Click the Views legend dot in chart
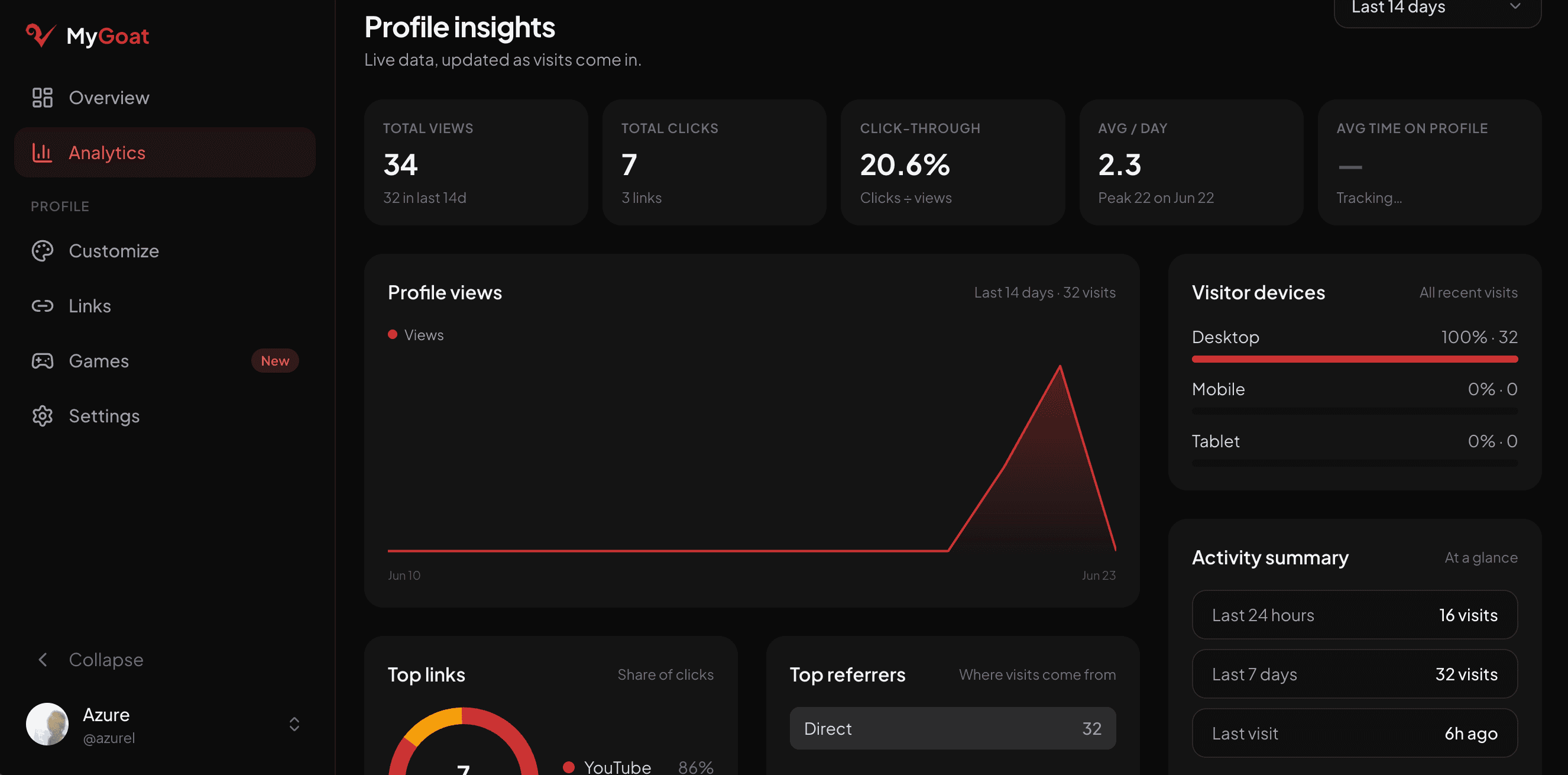 pyautogui.click(x=393, y=334)
